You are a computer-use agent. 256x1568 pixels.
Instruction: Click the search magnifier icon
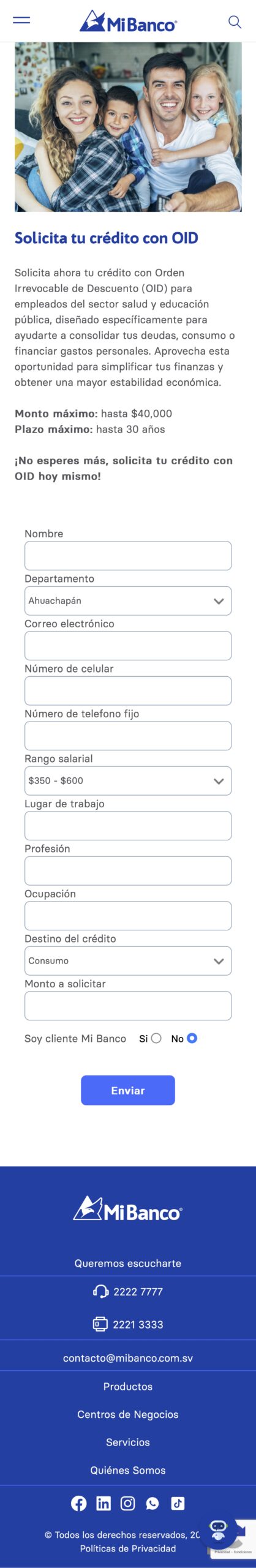pyautogui.click(x=235, y=22)
